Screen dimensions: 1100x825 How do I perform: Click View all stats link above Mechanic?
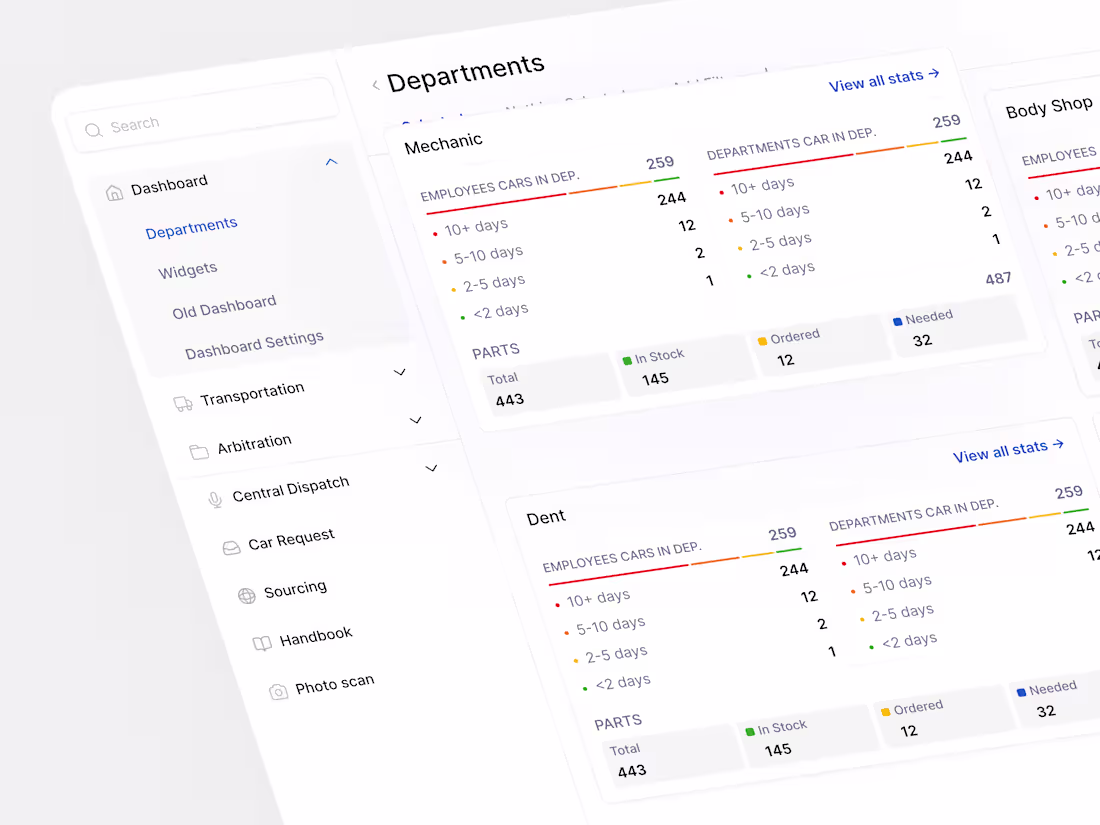[883, 80]
